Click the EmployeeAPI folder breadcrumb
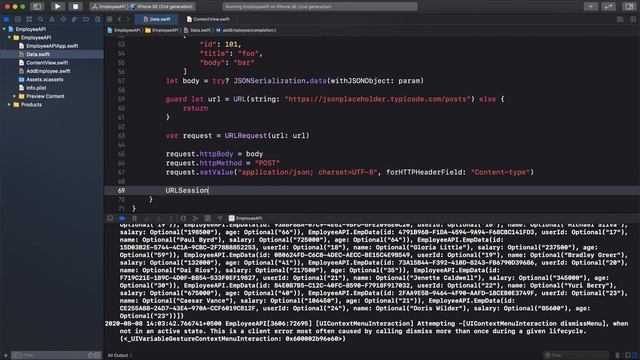 [162, 30]
